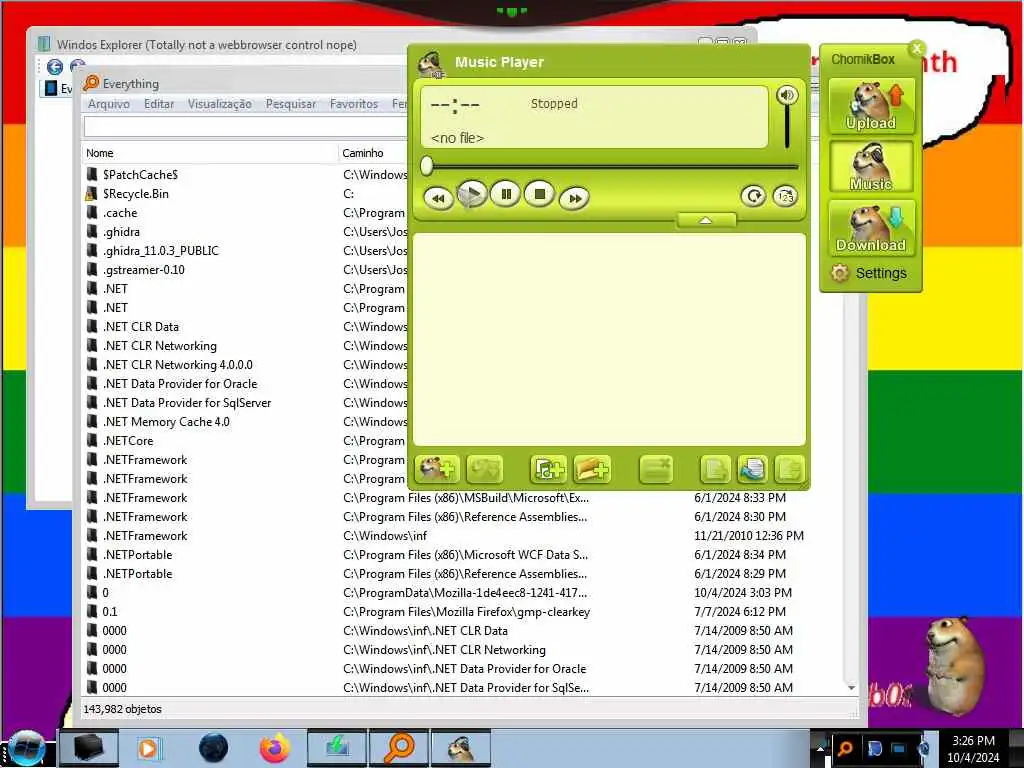This screenshot has width=1024, height=768.
Task: Click the Everything magnifier title icon
Action: (x=91, y=83)
